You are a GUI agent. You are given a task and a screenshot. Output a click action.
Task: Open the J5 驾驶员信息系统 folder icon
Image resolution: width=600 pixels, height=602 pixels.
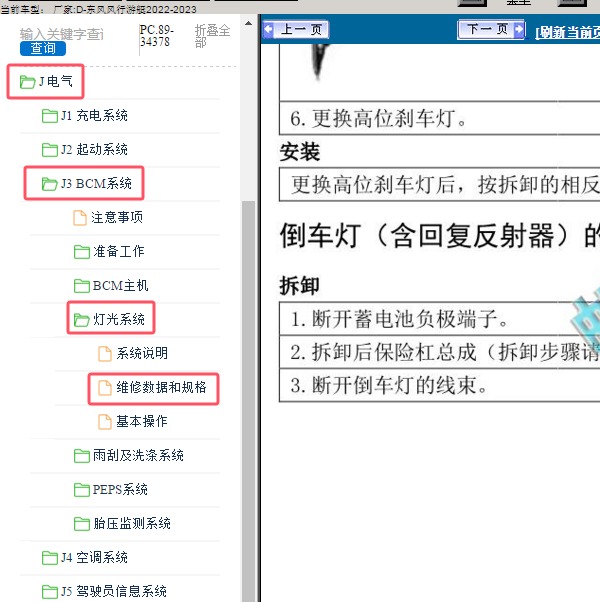pos(50,591)
